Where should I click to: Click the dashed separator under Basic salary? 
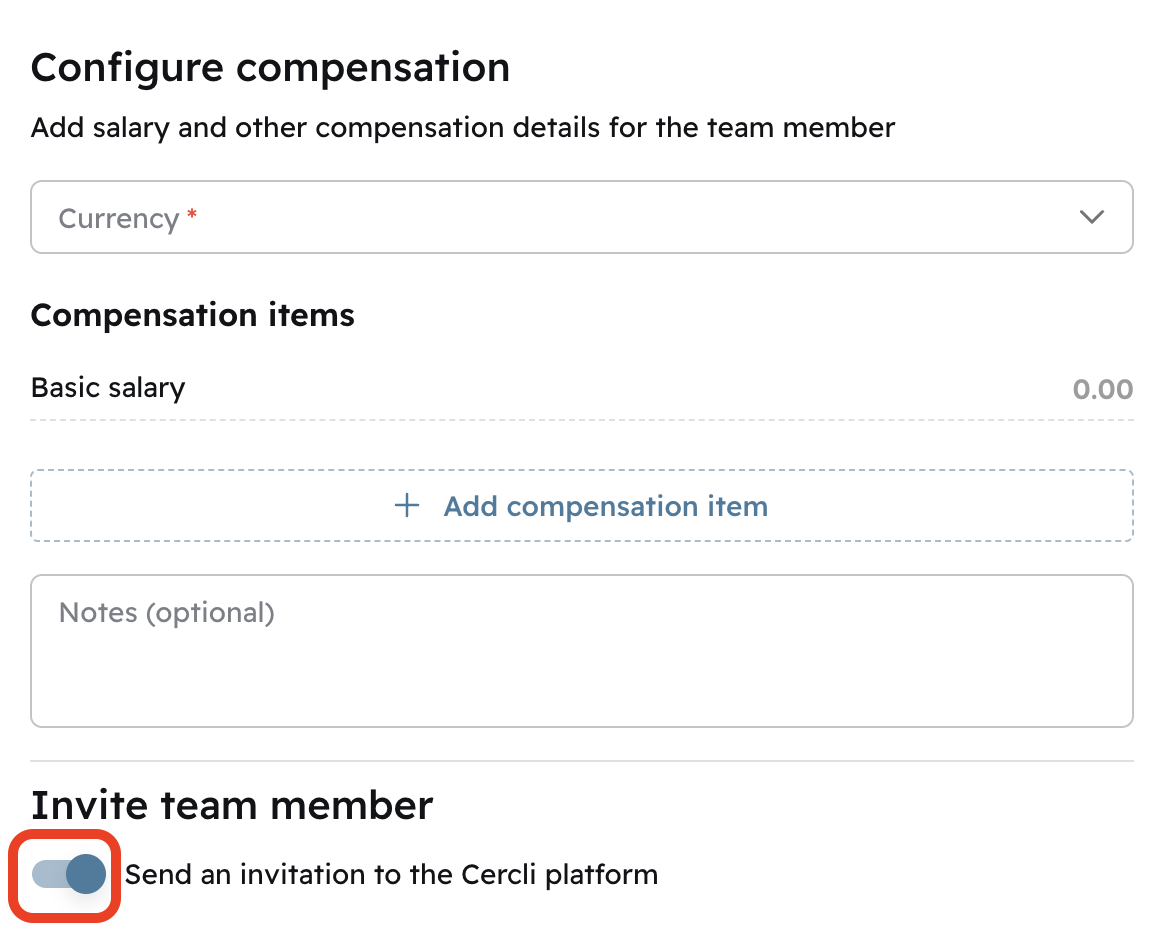(580, 419)
